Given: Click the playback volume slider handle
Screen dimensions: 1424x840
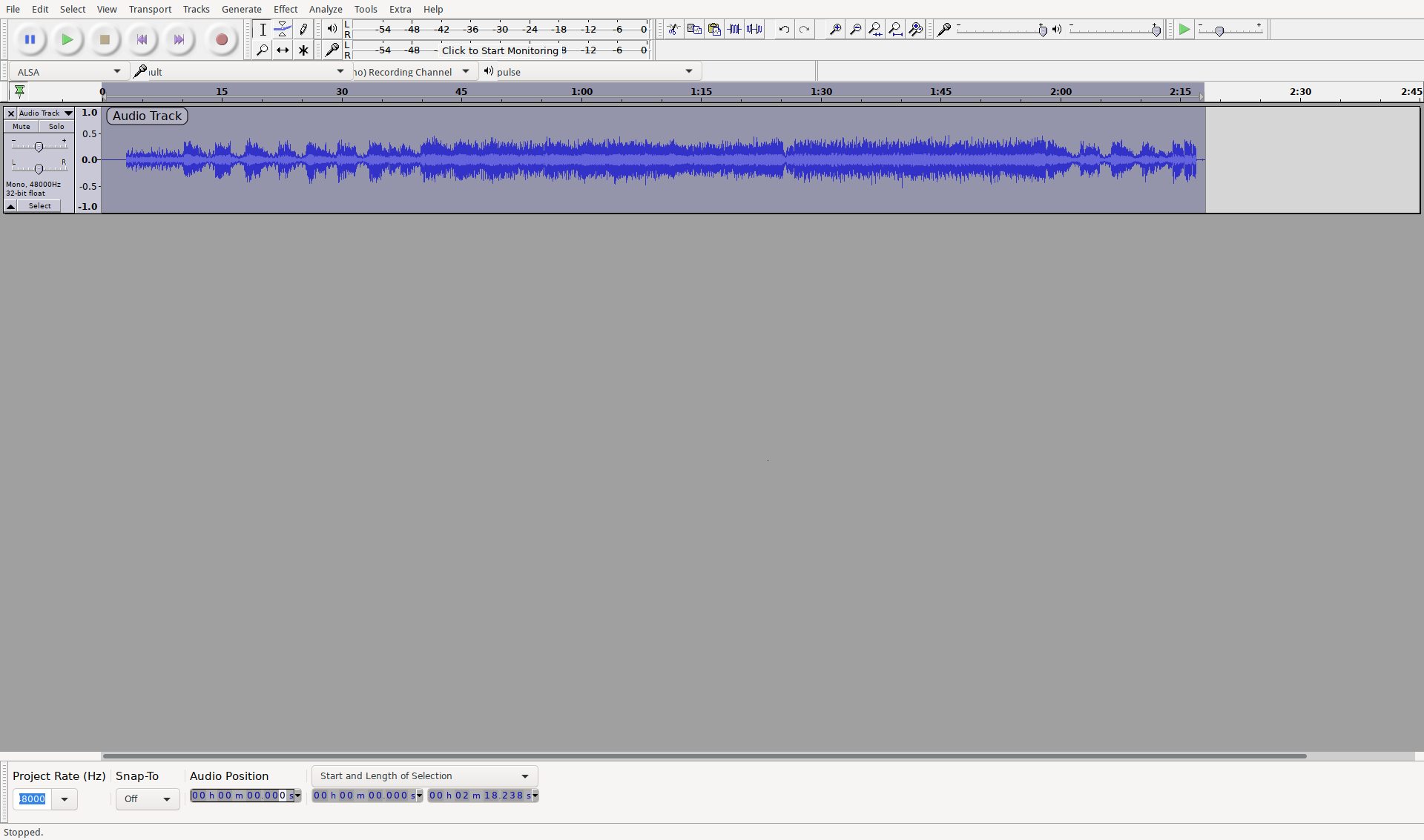Looking at the screenshot, I should point(1156,30).
